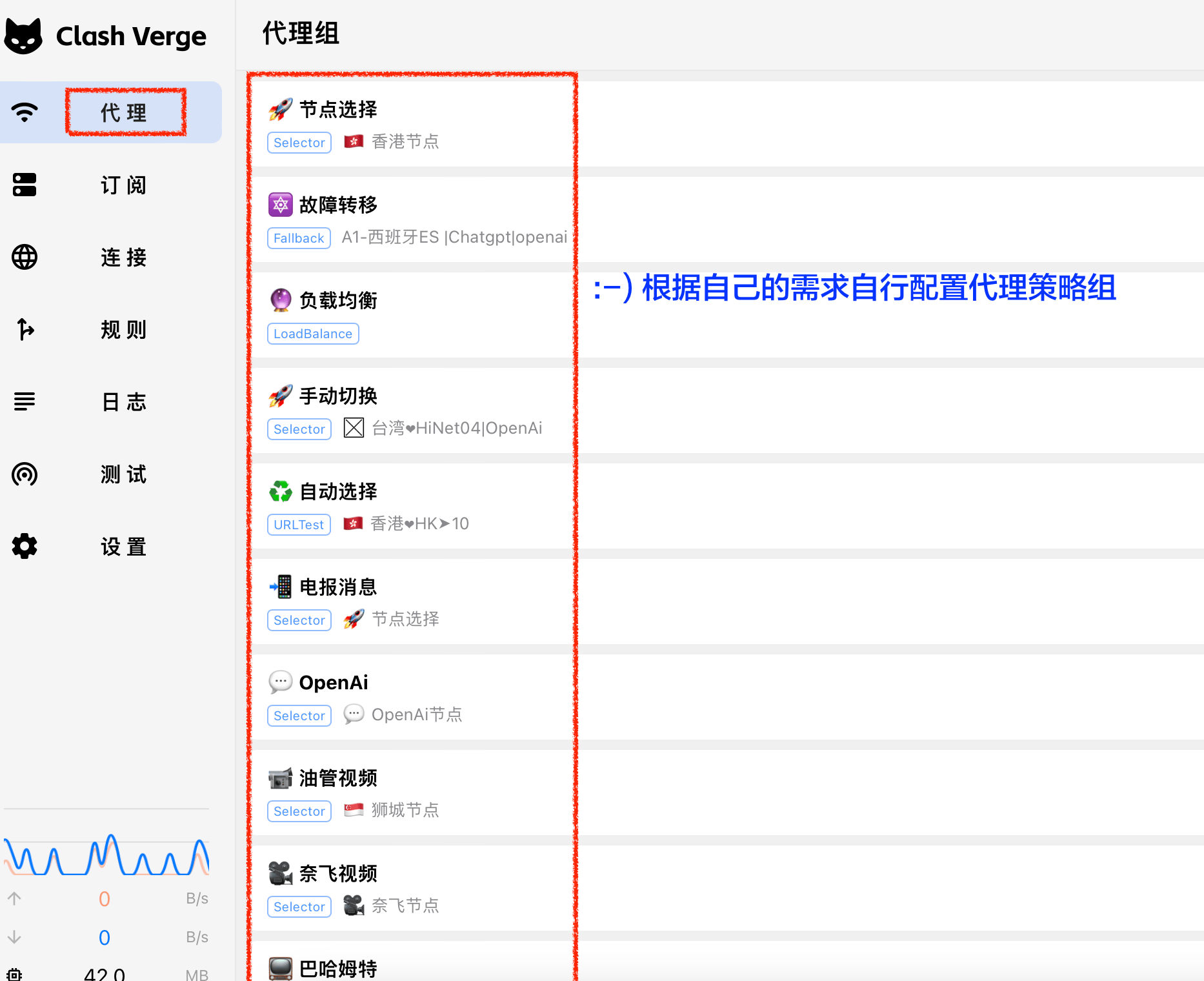Click the Hong Kong flag beside 香港❤HK➤10
This screenshot has width=1204, height=981.
tap(353, 523)
